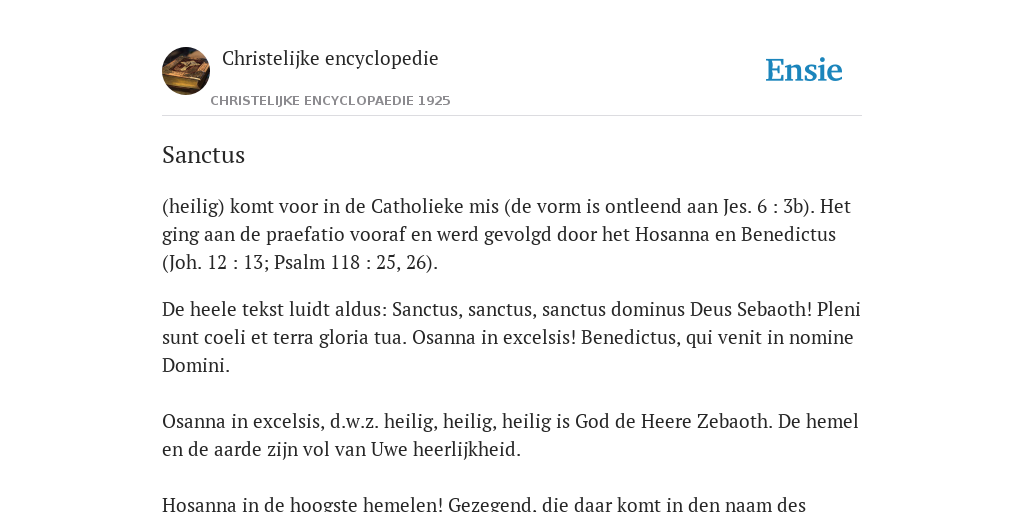Click the words 'Hosanna en Benedictus'
Image resolution: width=1024 pixels, height=512 pixels.
click(735, 234)
